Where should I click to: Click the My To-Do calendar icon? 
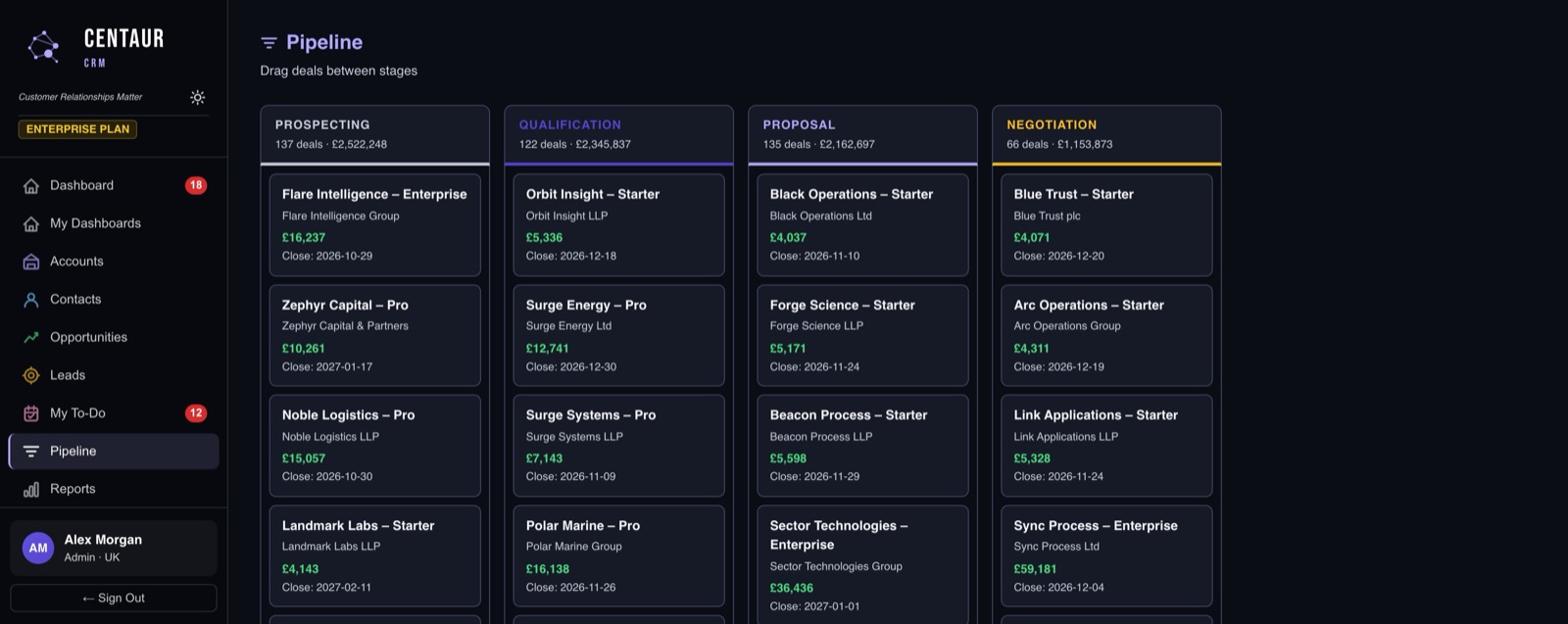(31, 413)
